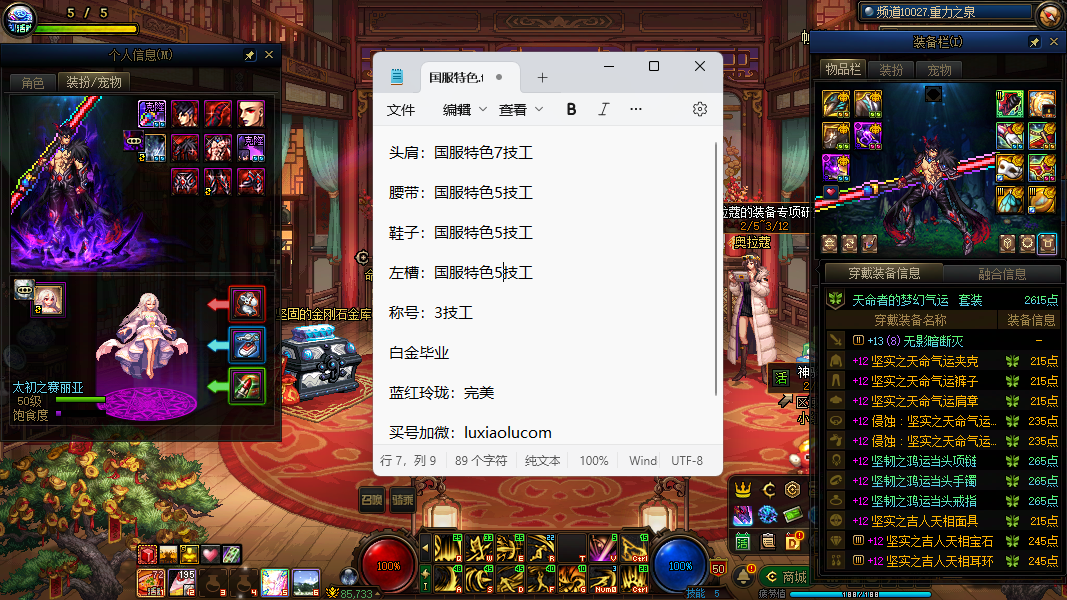Click the heart icon in equipment panel
The height and width of the screenshot is (600, 1067).
coord(830,191)
